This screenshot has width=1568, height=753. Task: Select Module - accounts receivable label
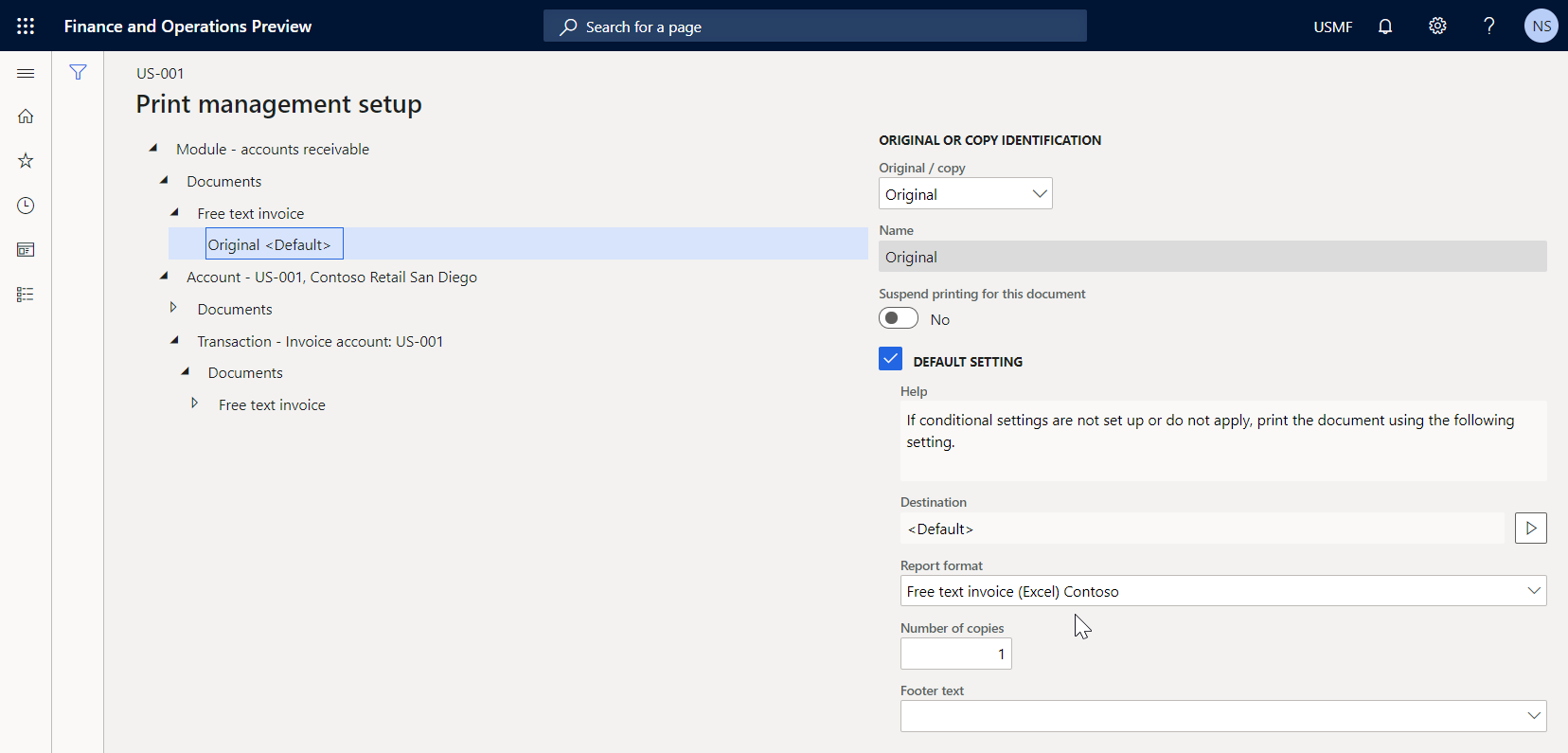point(273,149)
